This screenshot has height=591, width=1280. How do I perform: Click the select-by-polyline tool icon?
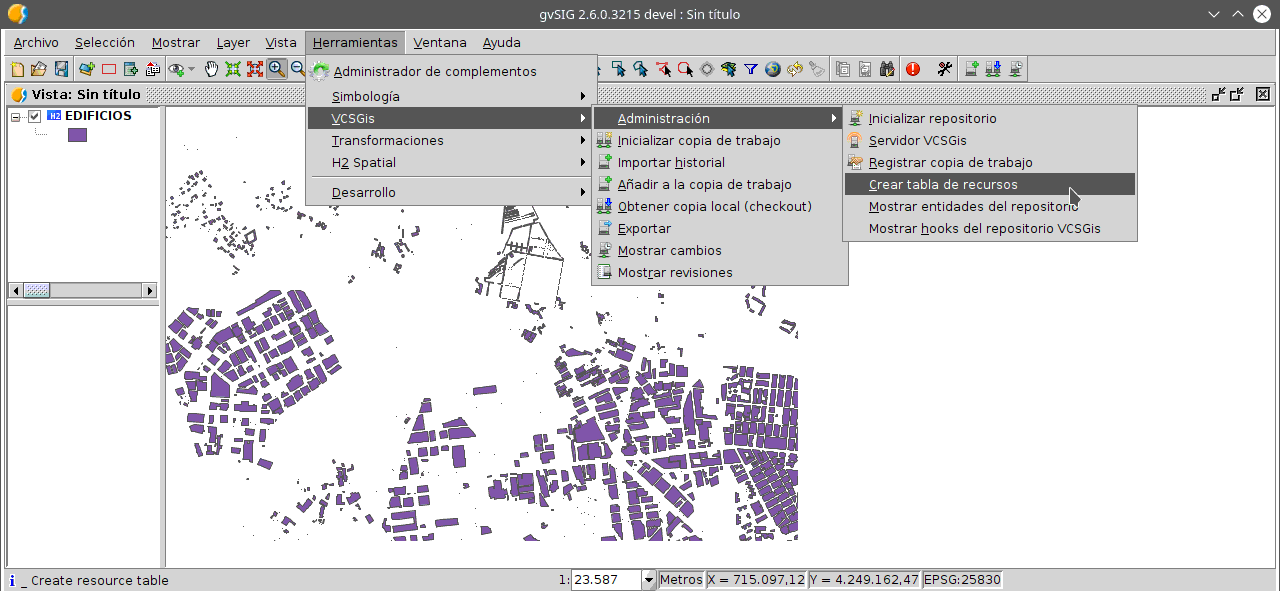pyautogui.click(x=662, y=69)
